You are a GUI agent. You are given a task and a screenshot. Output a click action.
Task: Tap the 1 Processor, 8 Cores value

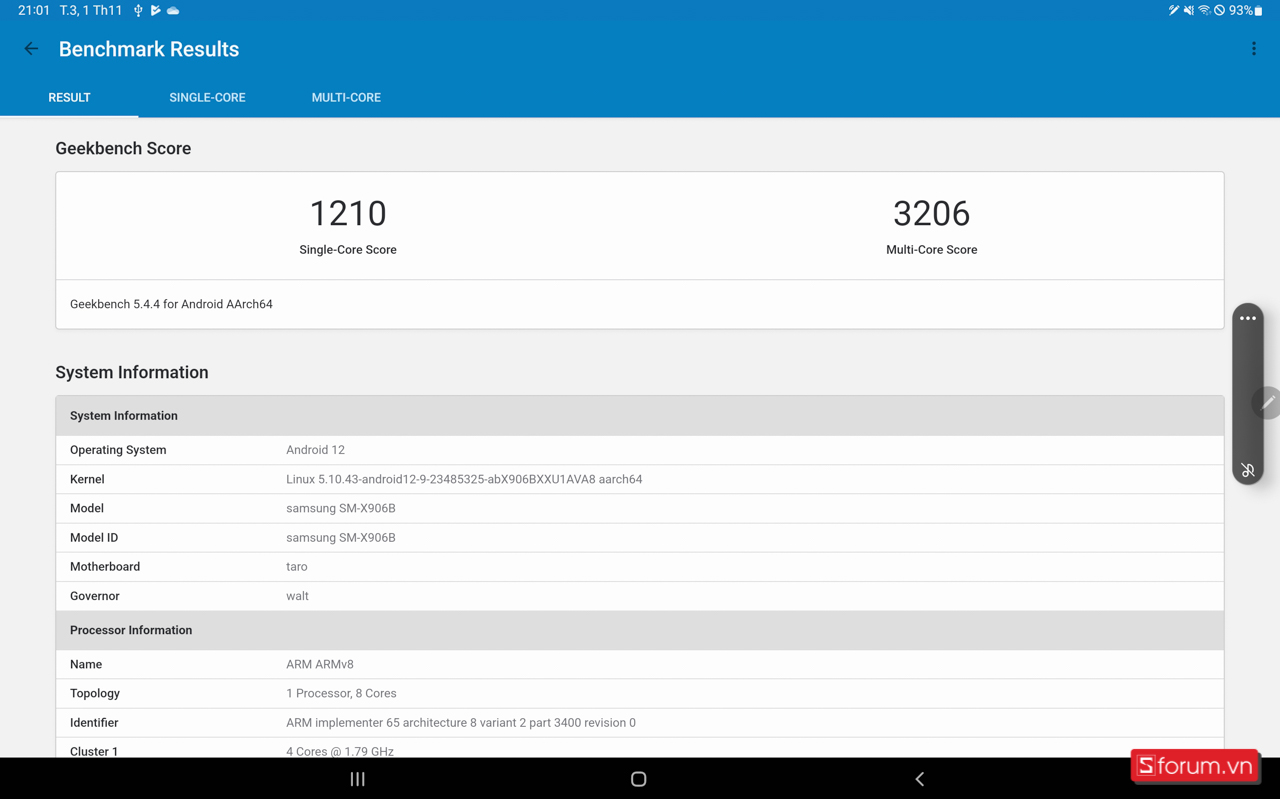341,693
